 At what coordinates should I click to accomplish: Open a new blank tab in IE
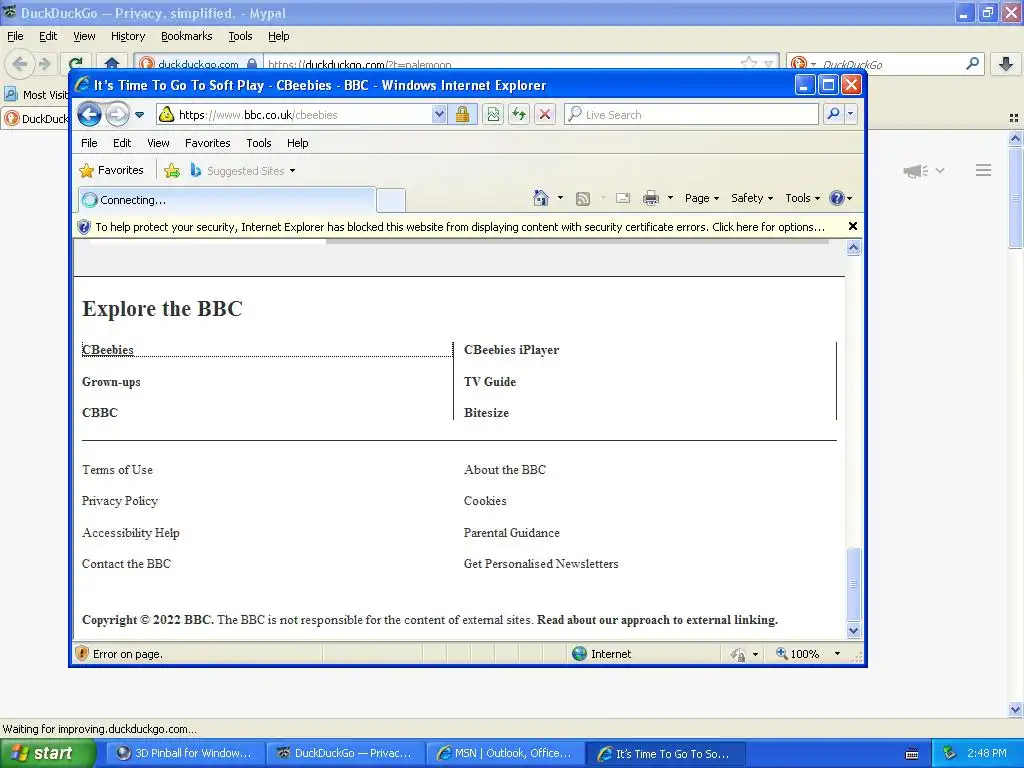(x=391, y=200)
